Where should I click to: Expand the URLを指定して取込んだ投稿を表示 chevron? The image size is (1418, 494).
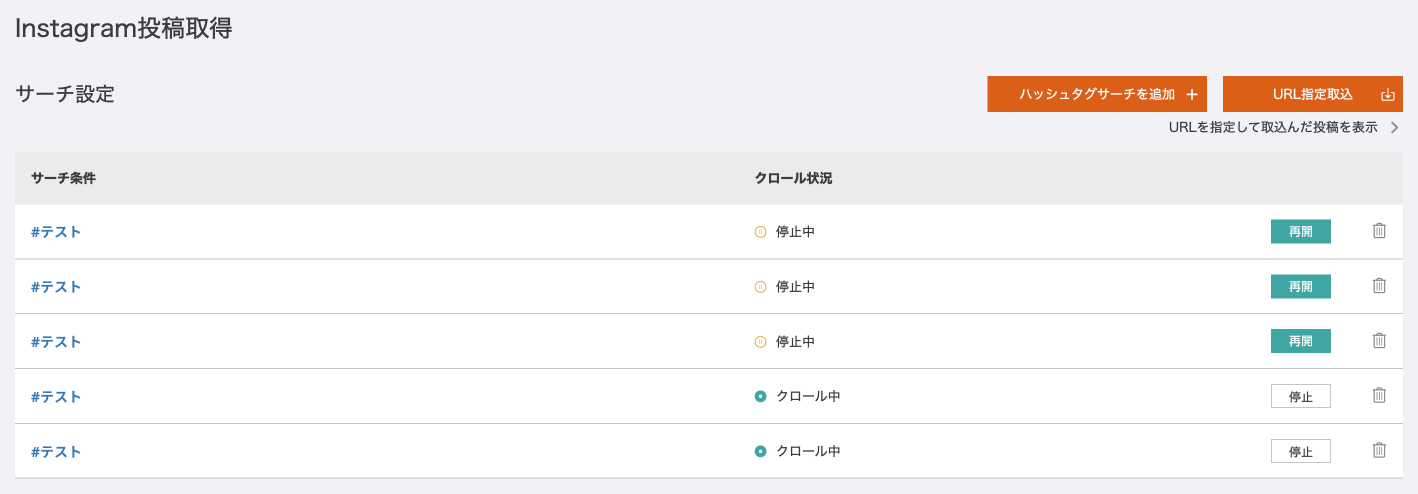click(1394, 128)
